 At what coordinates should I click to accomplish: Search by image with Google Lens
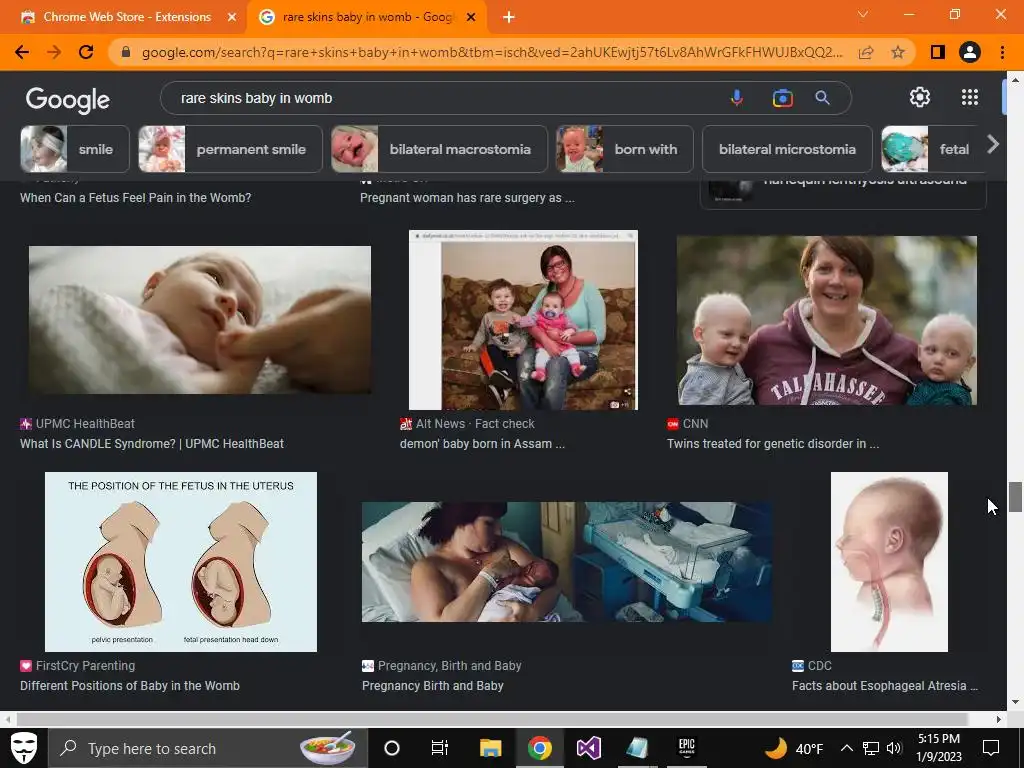pos(782,98)
